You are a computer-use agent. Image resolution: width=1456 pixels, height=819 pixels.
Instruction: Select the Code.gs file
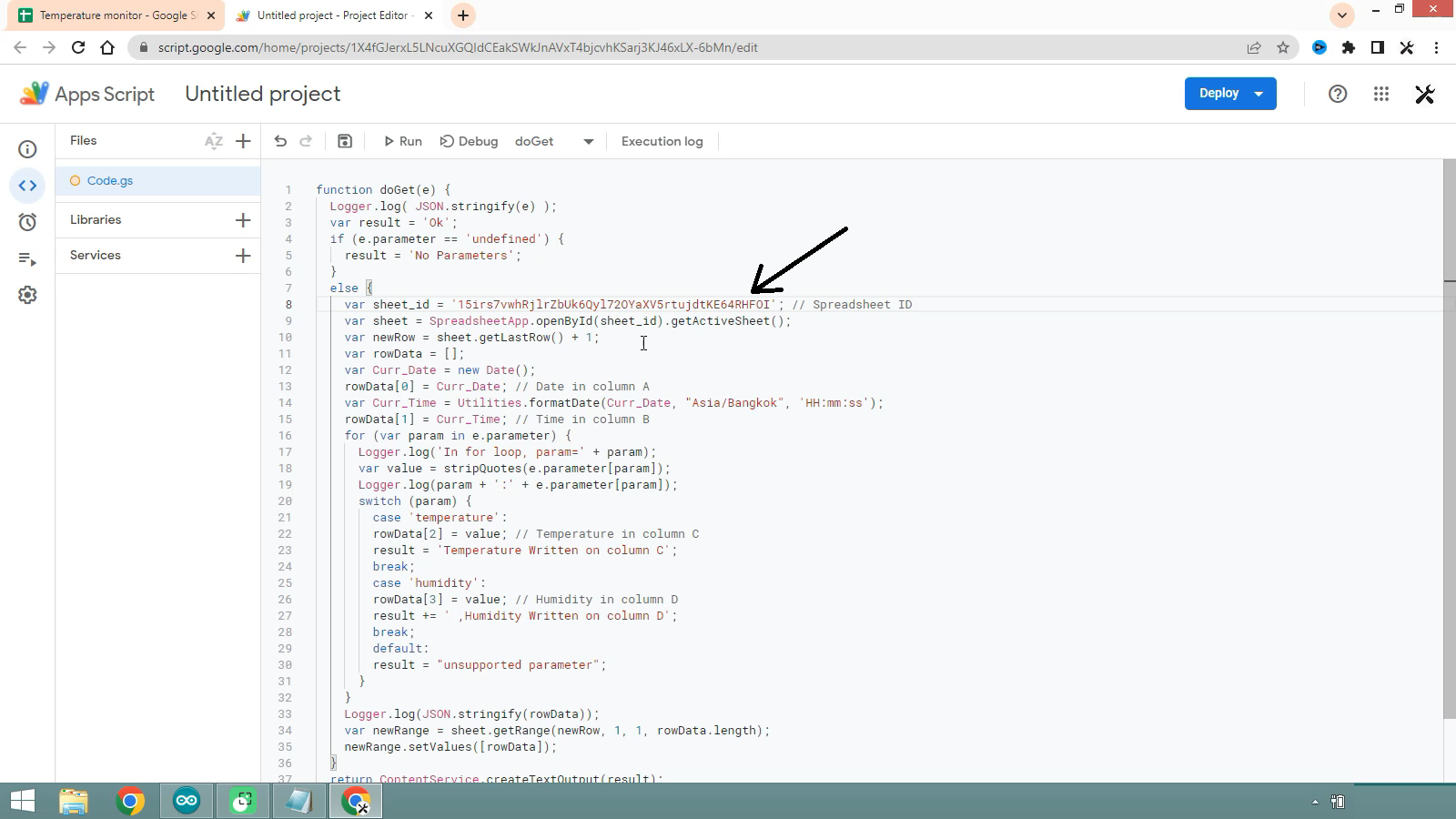[x=158, y=181]
